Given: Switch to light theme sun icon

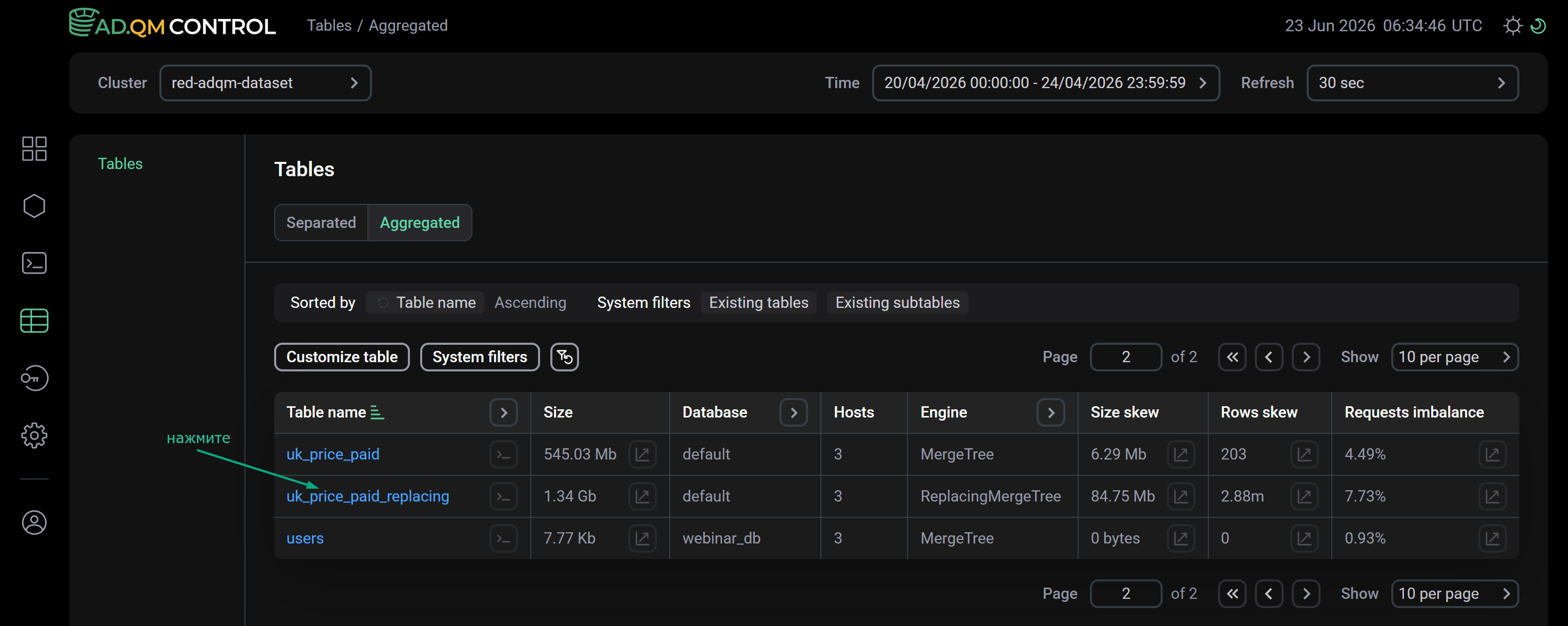Looking at the screenshot, I should coord(1513,26).
